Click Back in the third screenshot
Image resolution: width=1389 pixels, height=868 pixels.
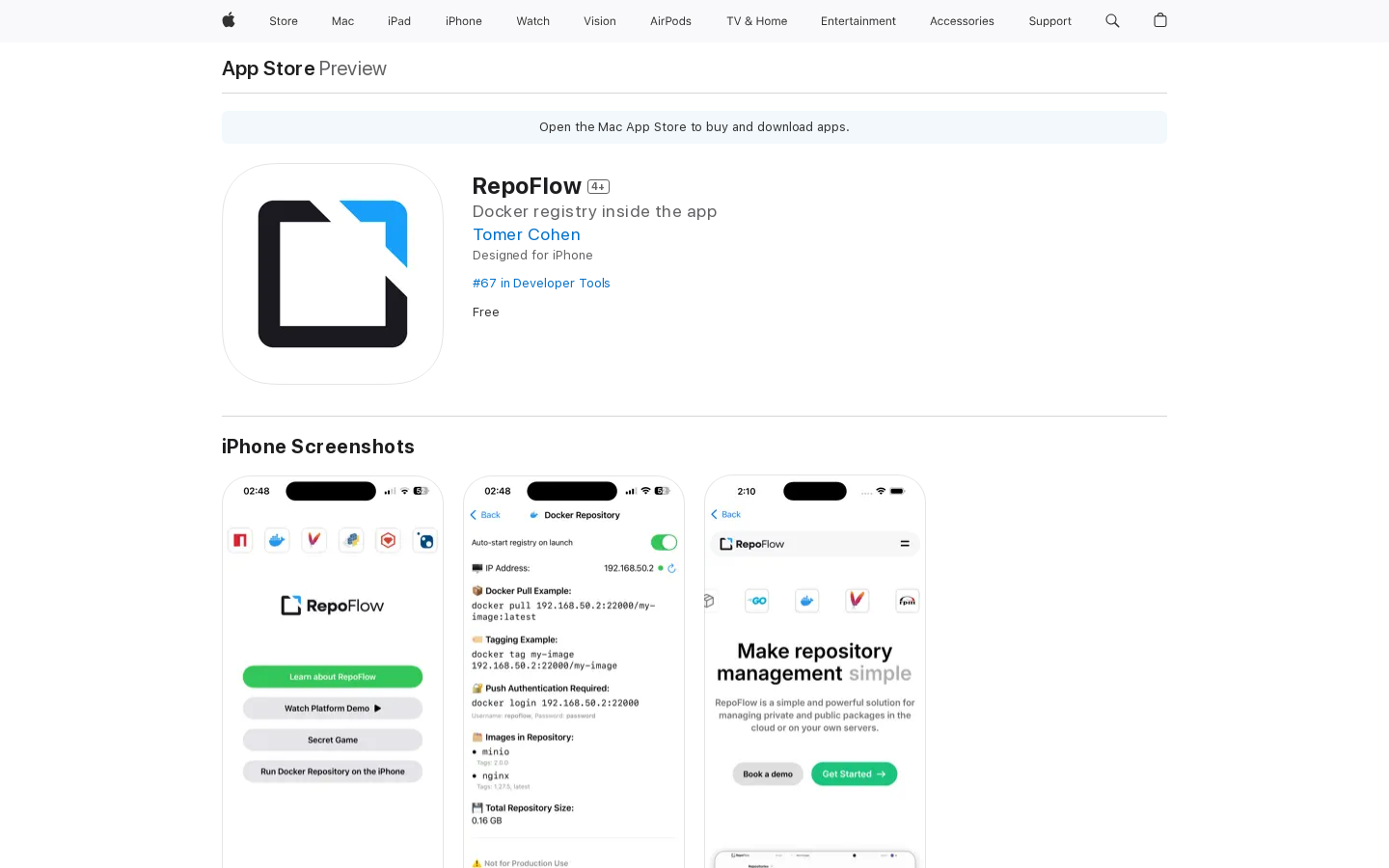click(725, 514)
